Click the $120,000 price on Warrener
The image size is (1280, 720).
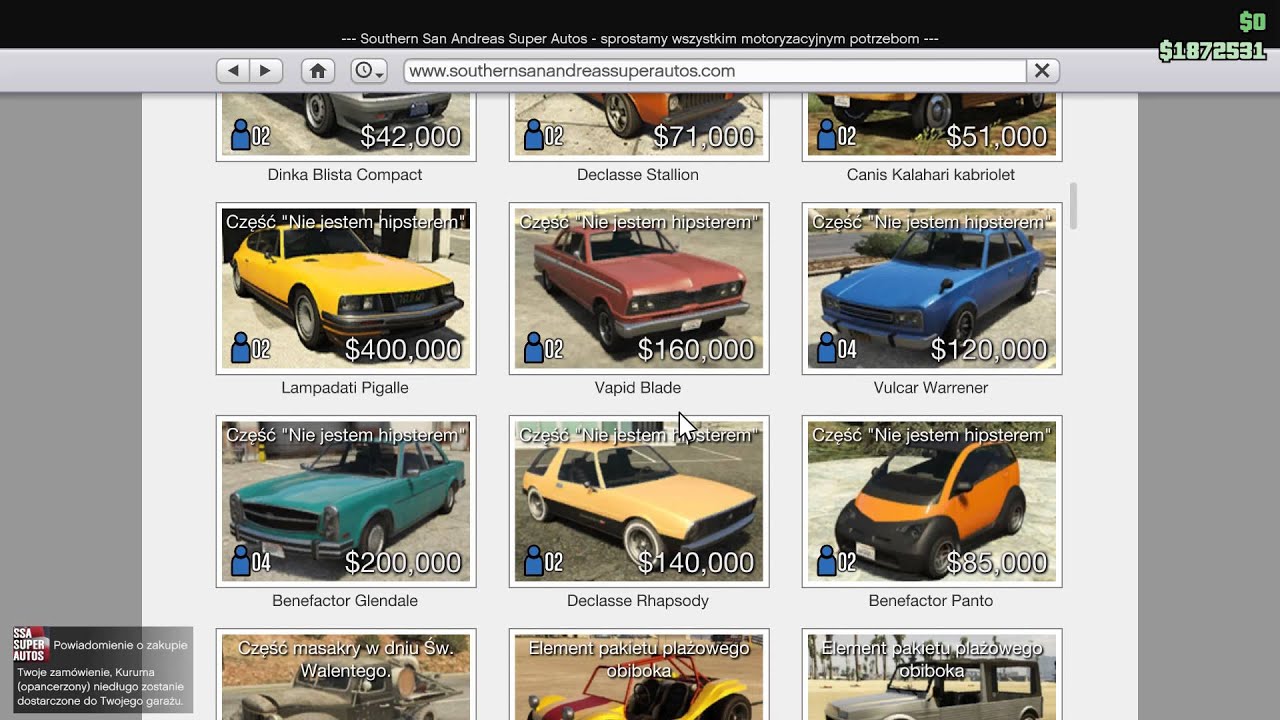989,349
